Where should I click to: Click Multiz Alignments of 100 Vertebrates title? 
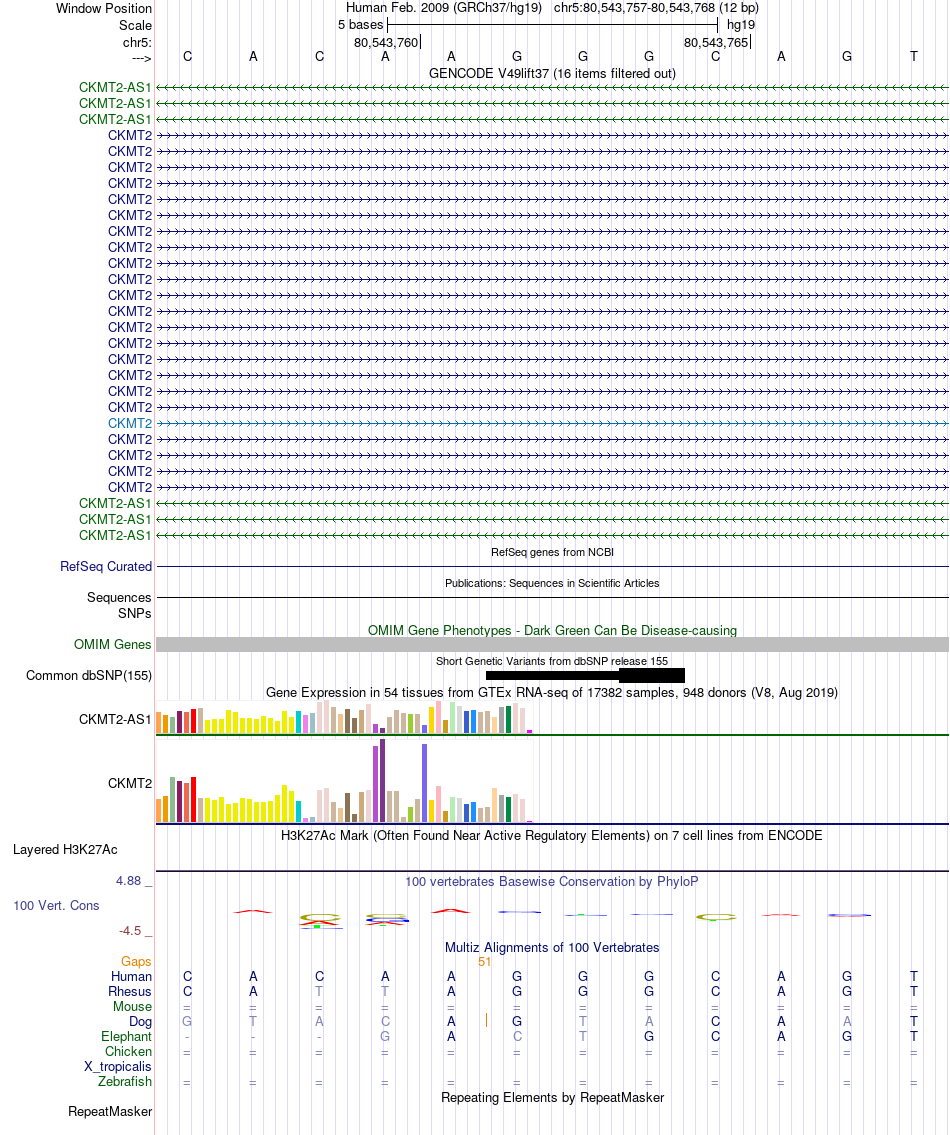point(552,948)
